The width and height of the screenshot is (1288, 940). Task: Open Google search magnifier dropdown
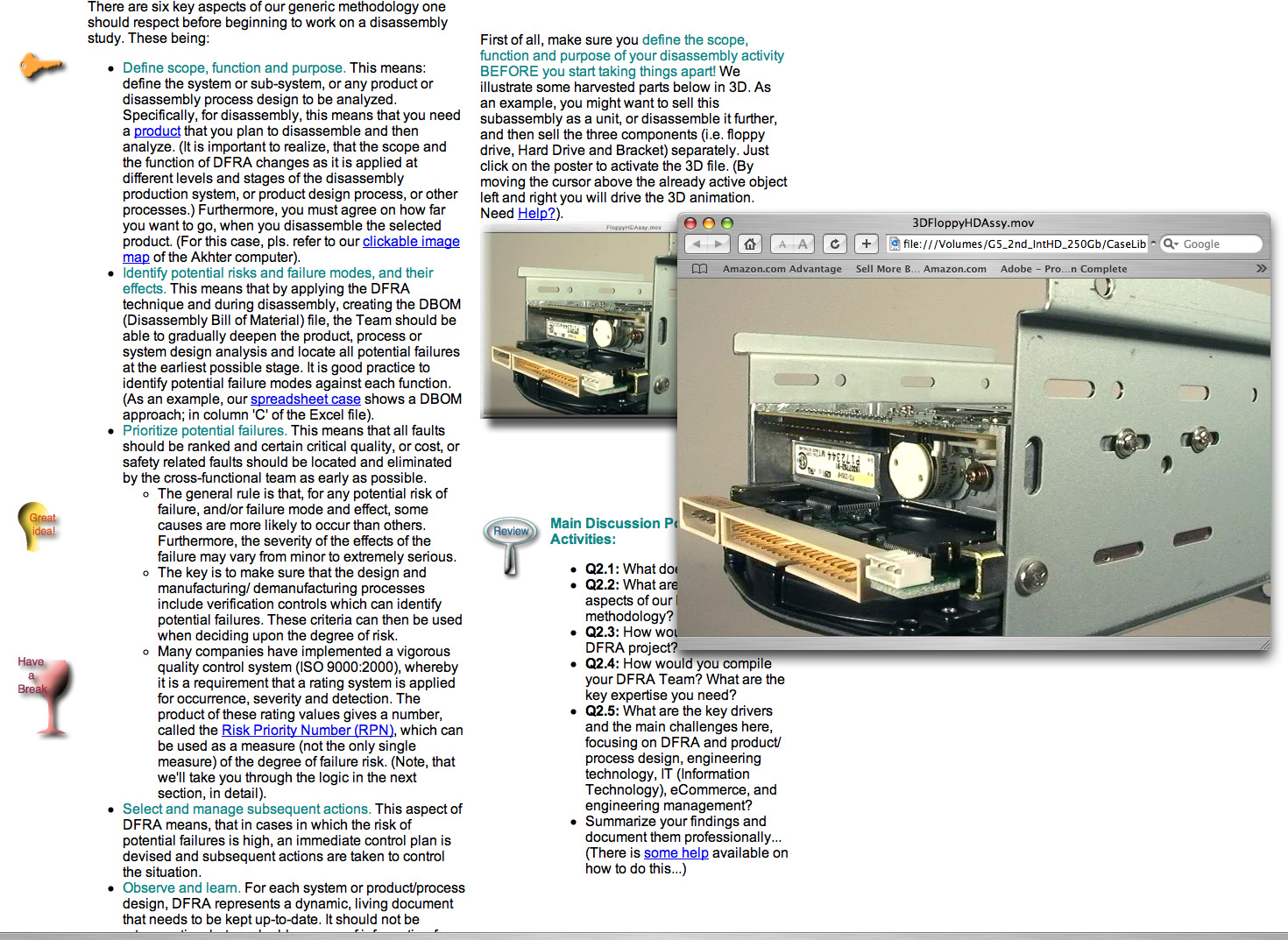1171,244
